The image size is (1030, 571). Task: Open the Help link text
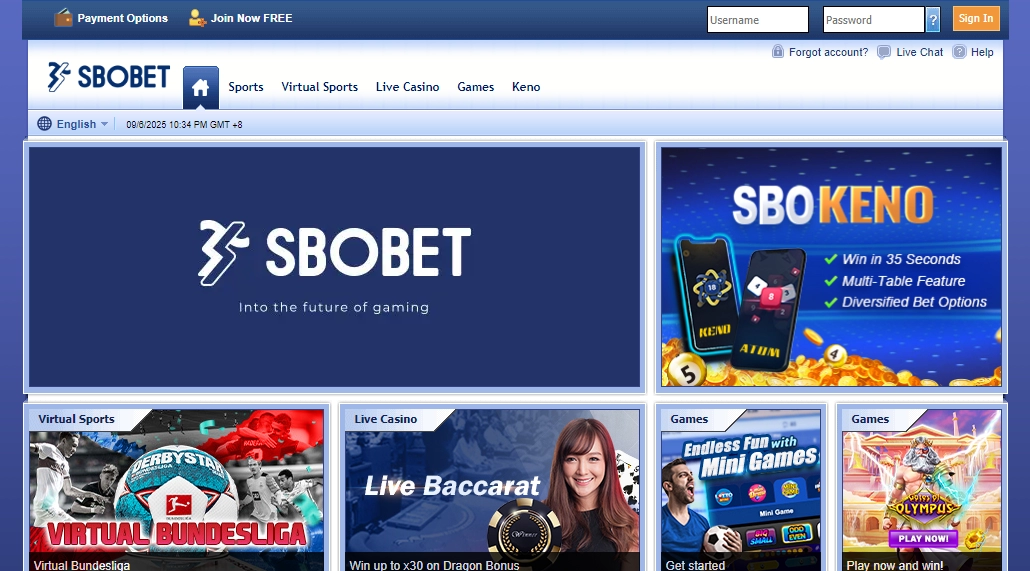[982, 52]
